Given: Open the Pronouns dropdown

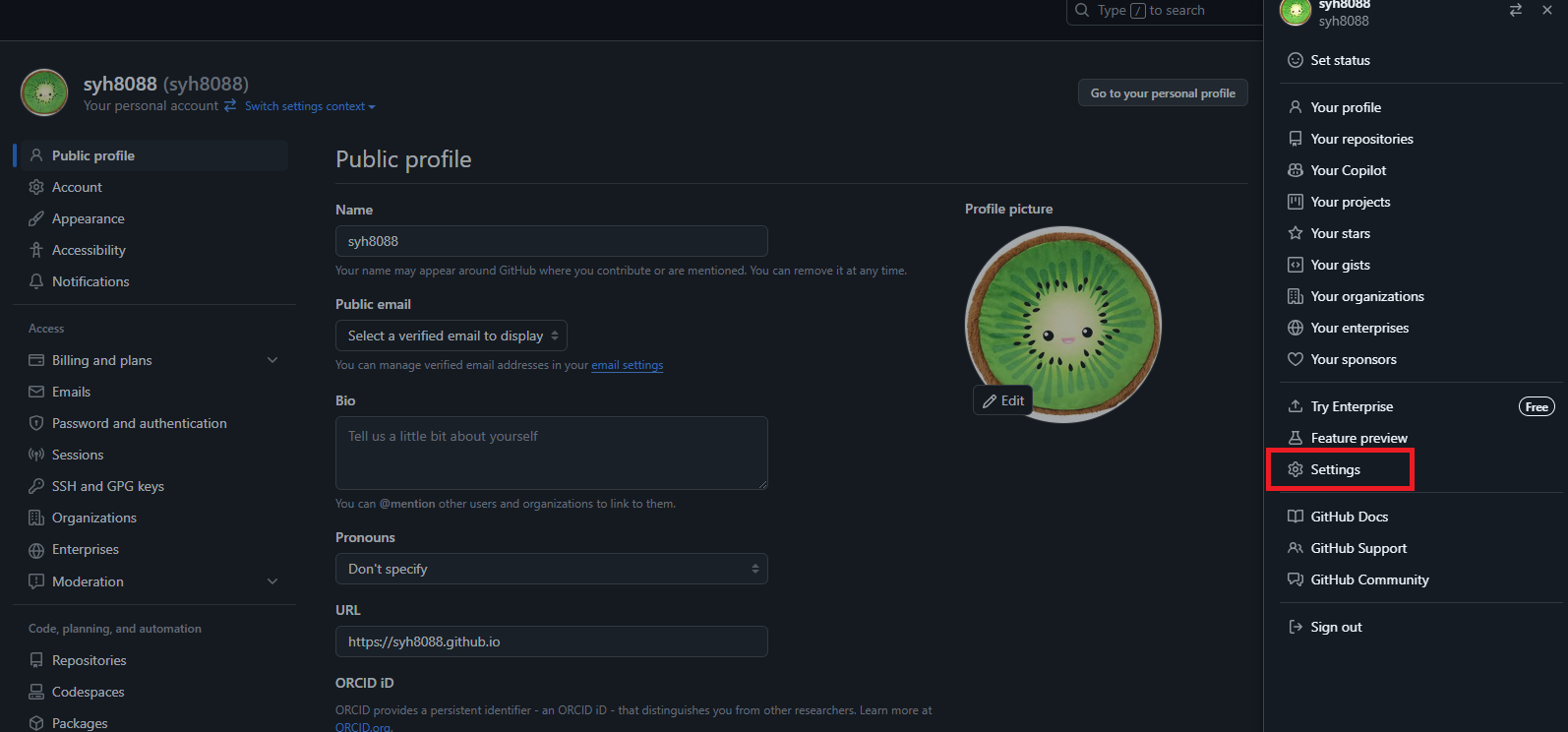Looking at the screenshot, I should tap(552, 569).
